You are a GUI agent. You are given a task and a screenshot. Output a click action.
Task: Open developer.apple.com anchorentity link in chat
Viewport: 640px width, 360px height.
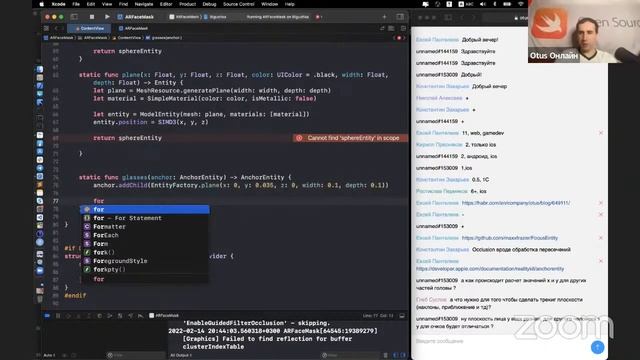(490, 269)
